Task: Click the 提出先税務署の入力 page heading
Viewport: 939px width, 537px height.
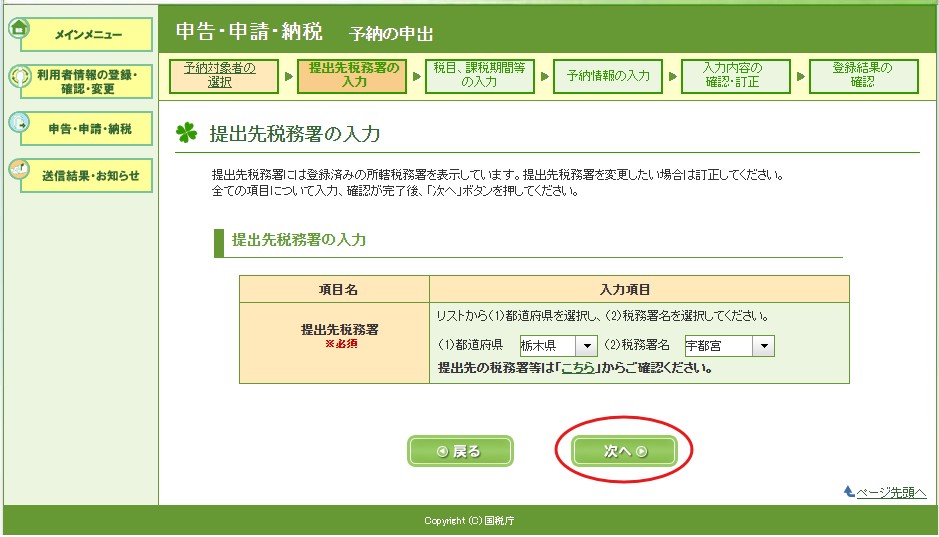Action: (294, 134)
